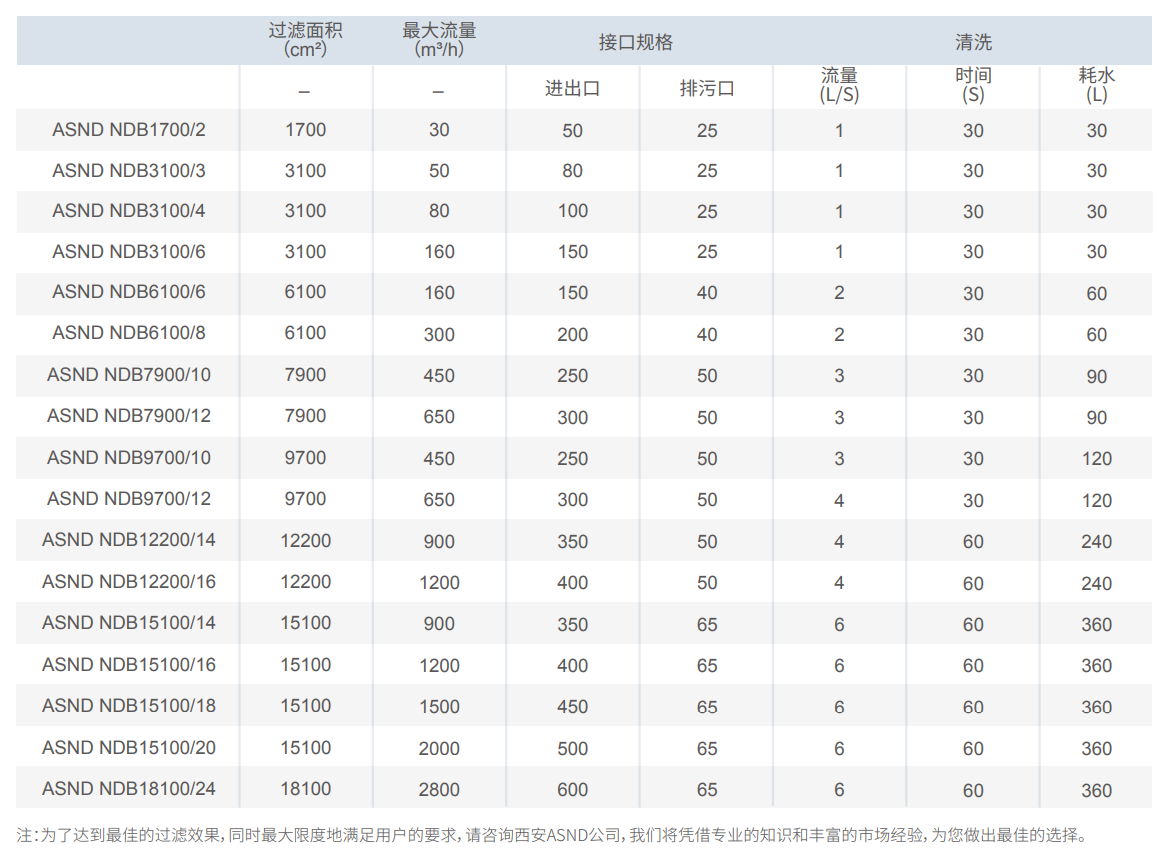Click the 最大流量 (m³/h) column header
The image size is (1175, 855).
pos(439,40)
